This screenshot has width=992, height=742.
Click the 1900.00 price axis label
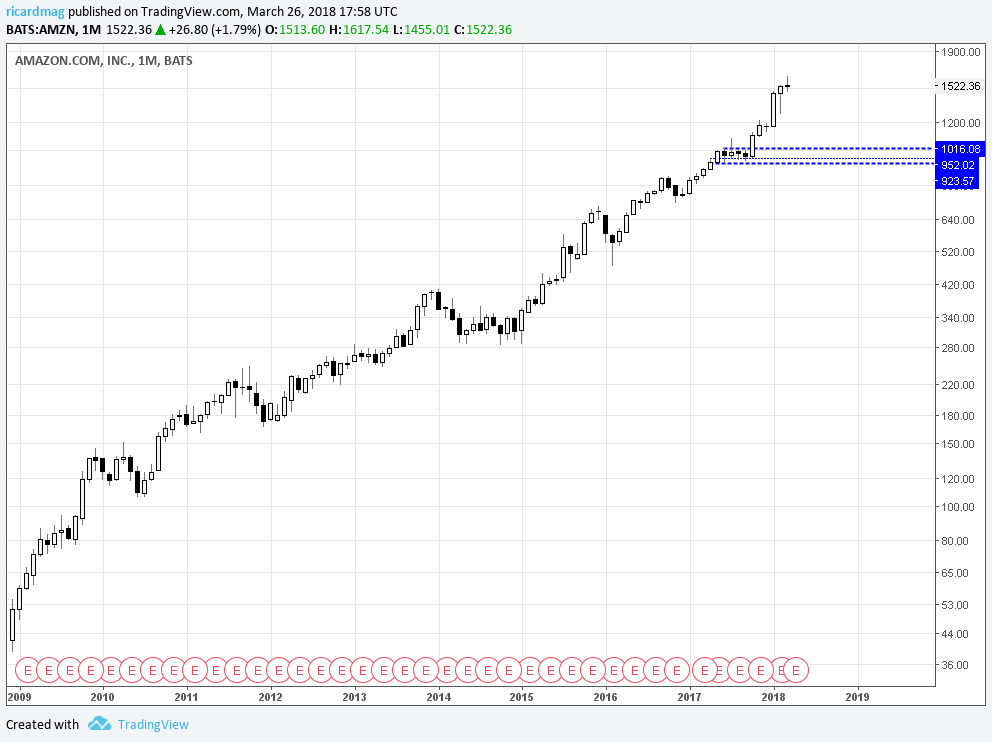pos(960,52)
